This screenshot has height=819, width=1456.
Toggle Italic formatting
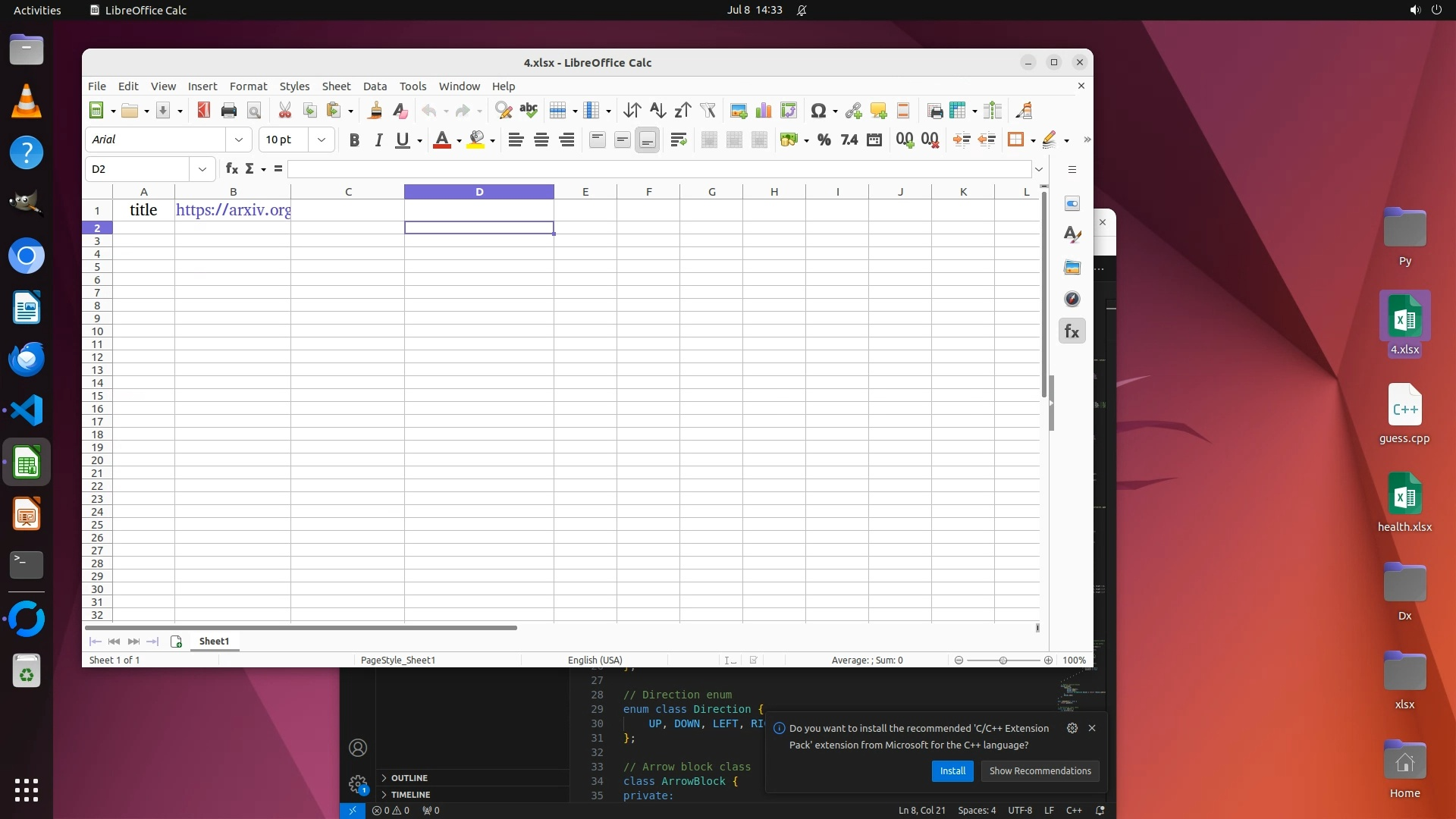[x=378, y=140]
